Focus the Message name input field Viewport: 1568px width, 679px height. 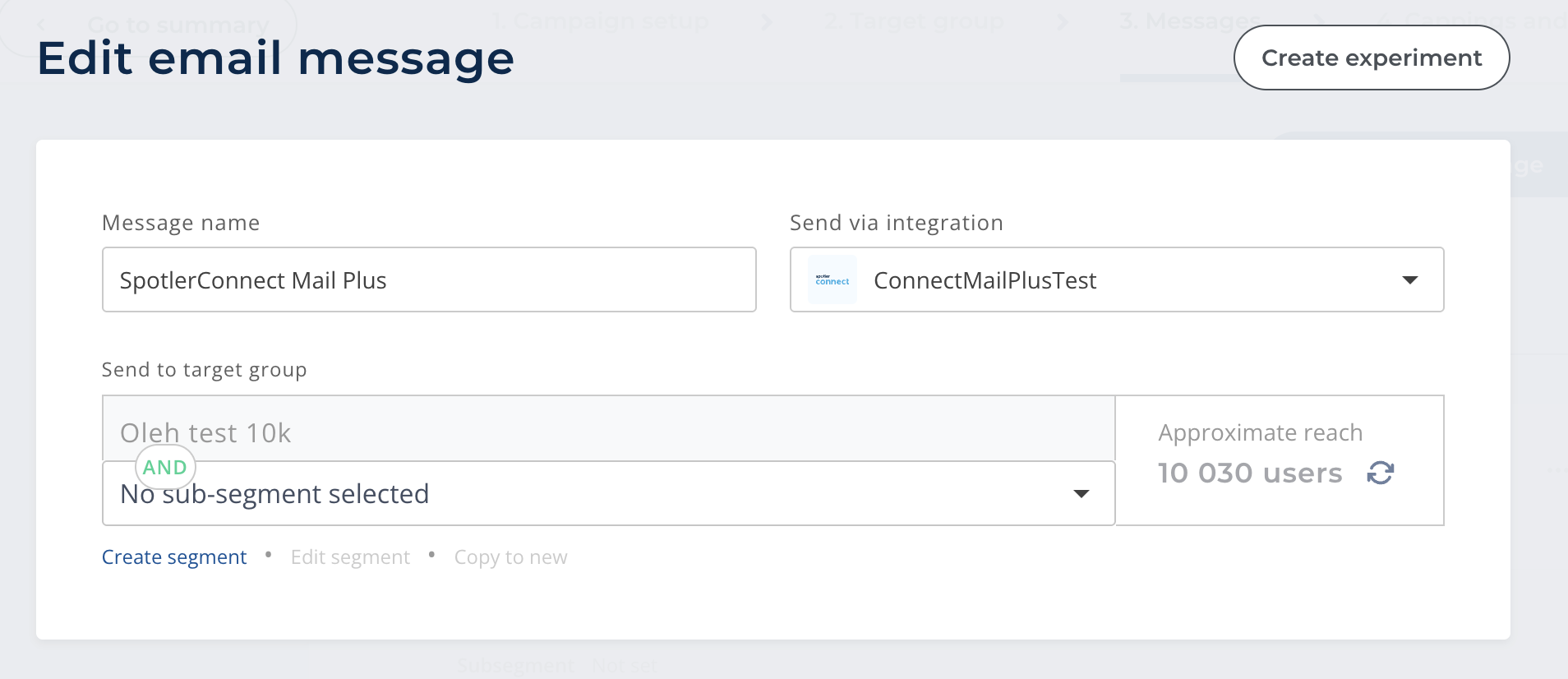point(429,279)
